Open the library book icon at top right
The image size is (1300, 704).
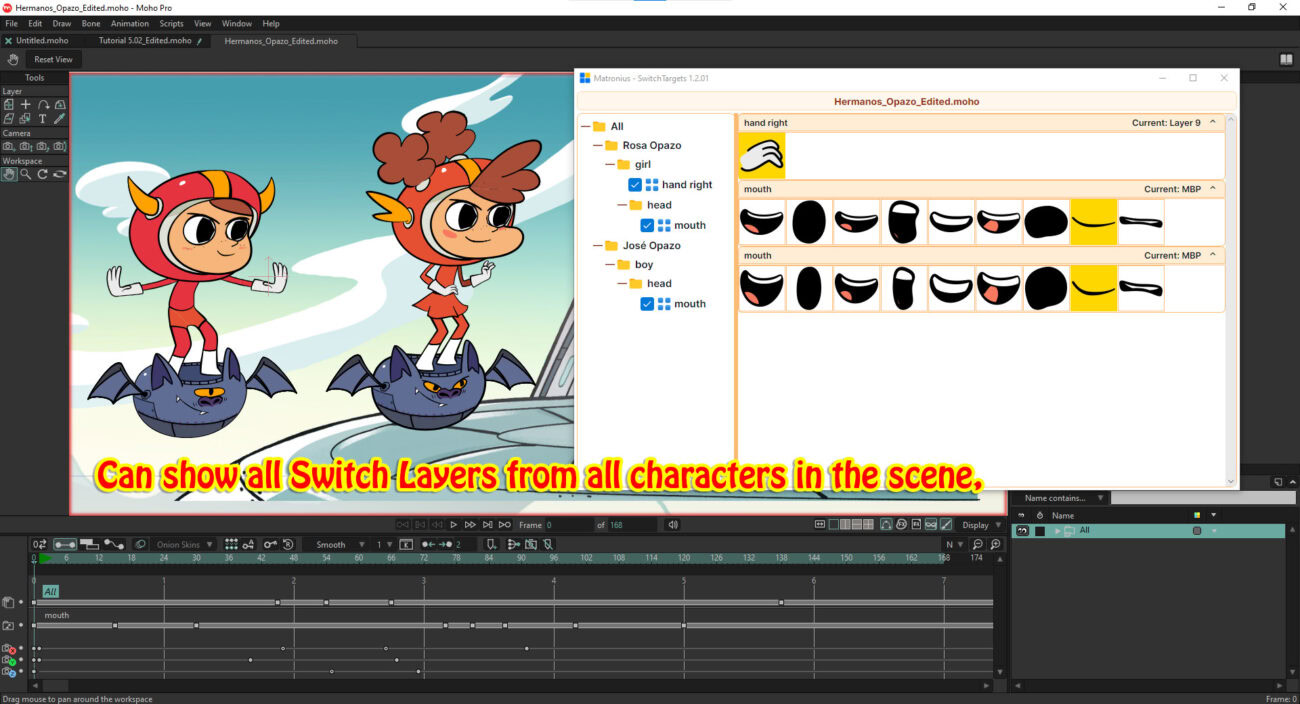pyautogui.click(x=1286, y=59)
